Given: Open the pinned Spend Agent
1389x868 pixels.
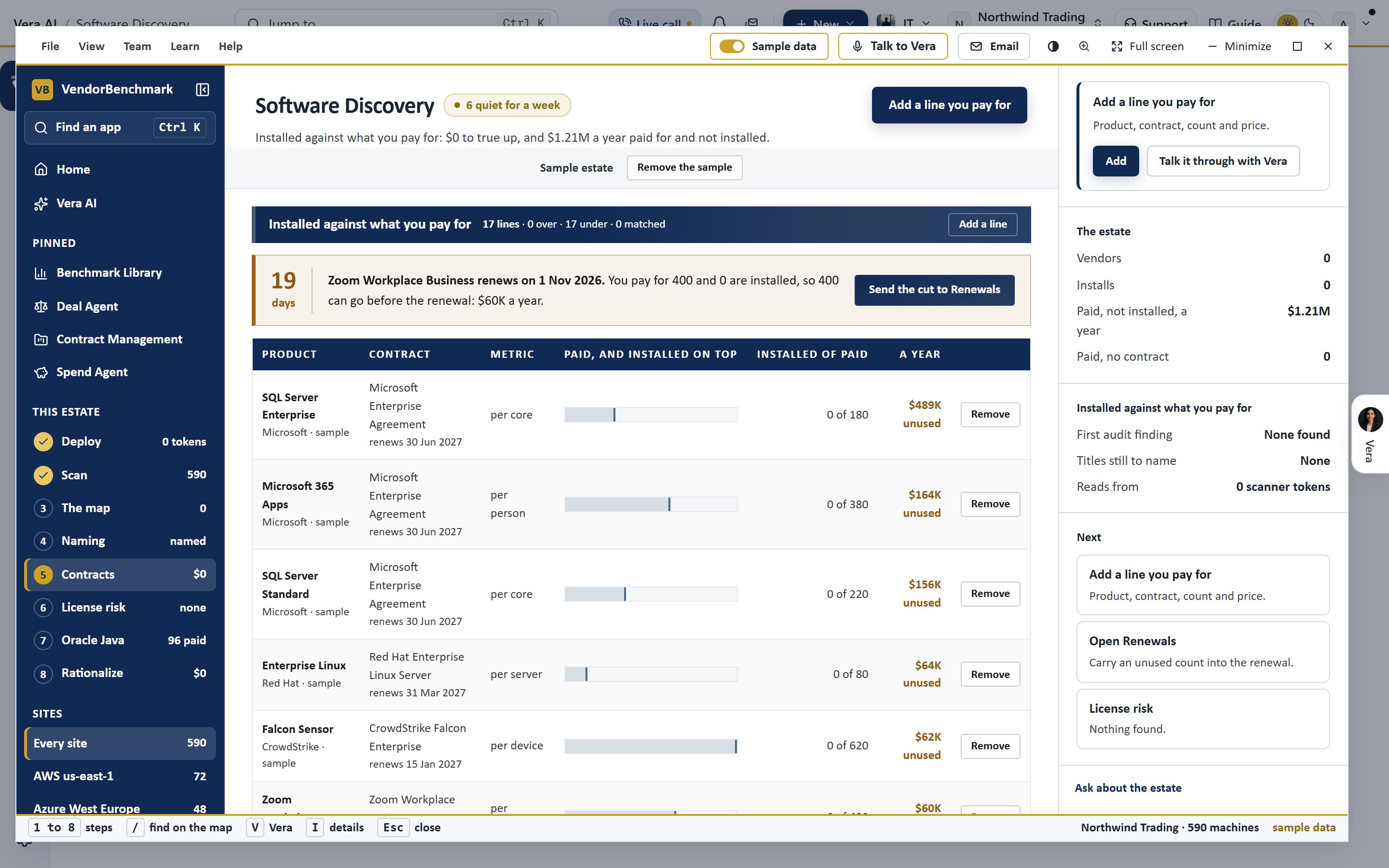Looking at the screenshot, I should click(120, 372).
